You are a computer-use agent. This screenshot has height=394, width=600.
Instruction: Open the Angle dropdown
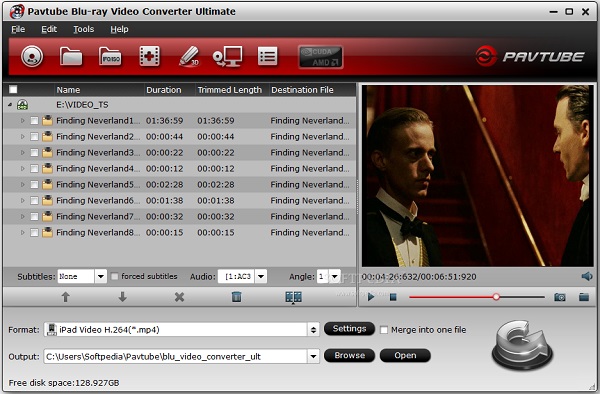coord(334,276)
